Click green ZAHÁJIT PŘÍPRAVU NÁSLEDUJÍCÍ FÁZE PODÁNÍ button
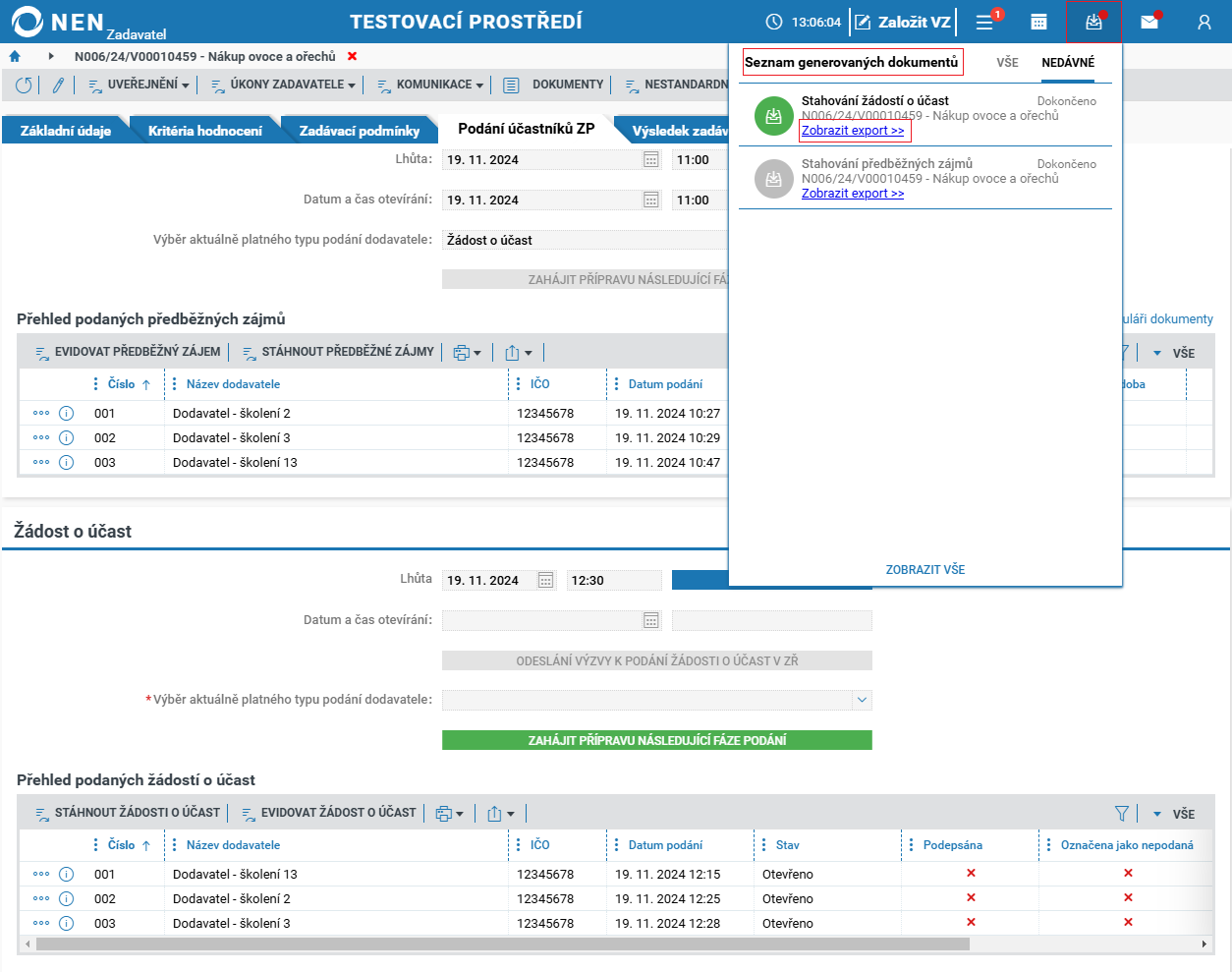 click(657, 740)
